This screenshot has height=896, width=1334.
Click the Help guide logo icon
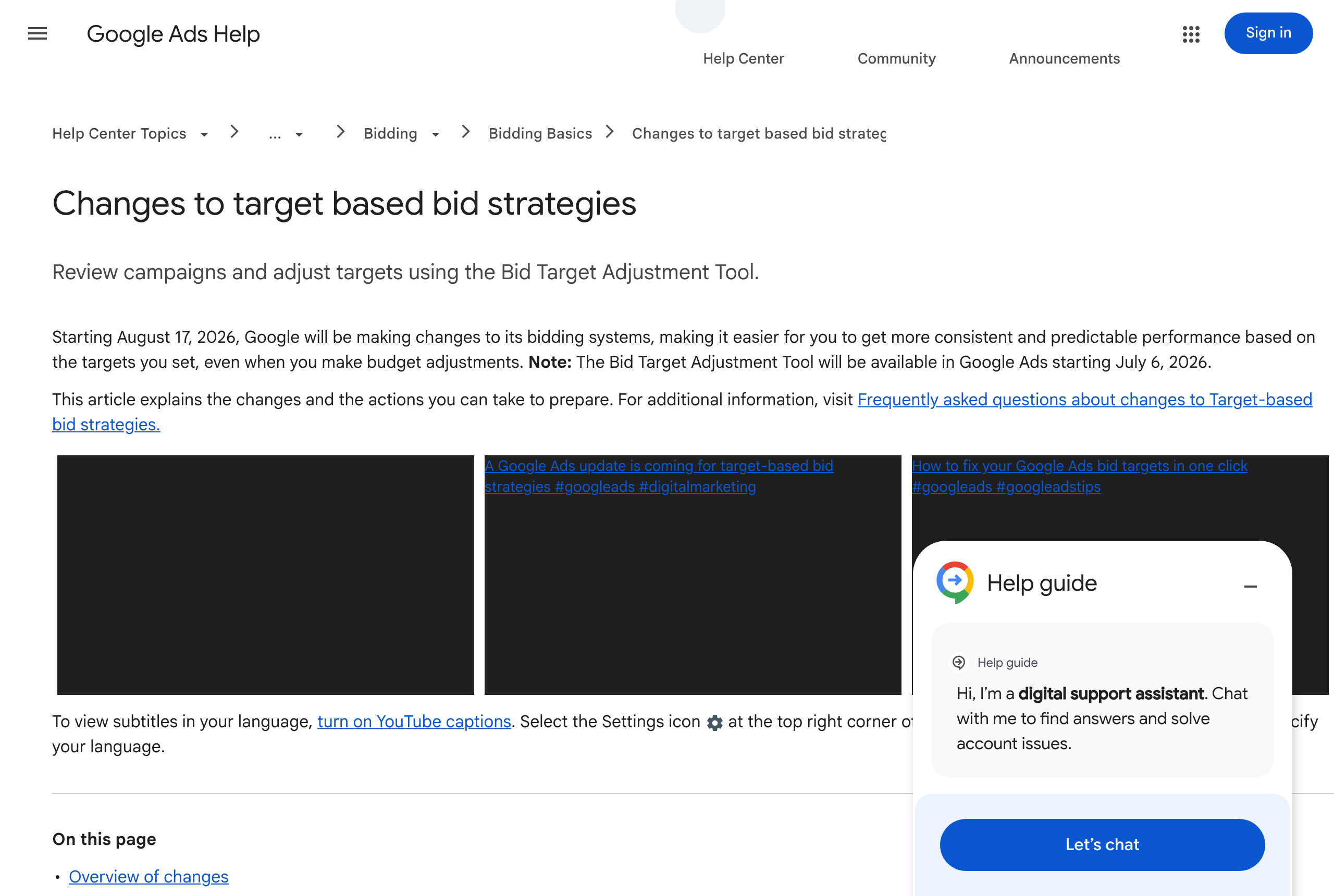coord(955,582)
